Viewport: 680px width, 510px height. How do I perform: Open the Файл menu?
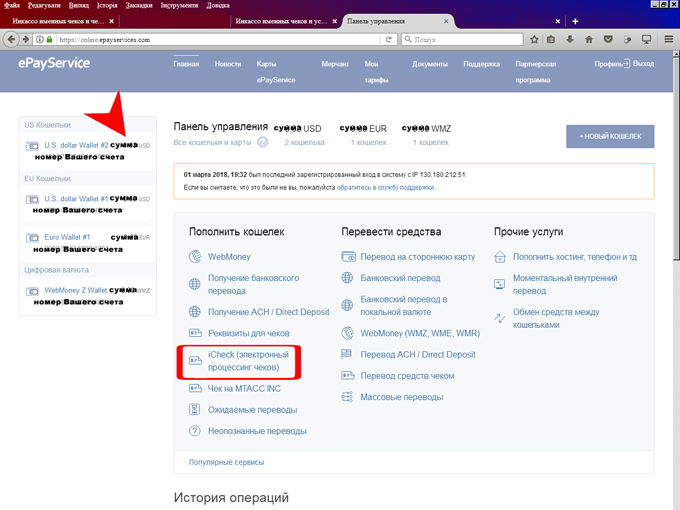pyautogui.click(x=12, y=5)
